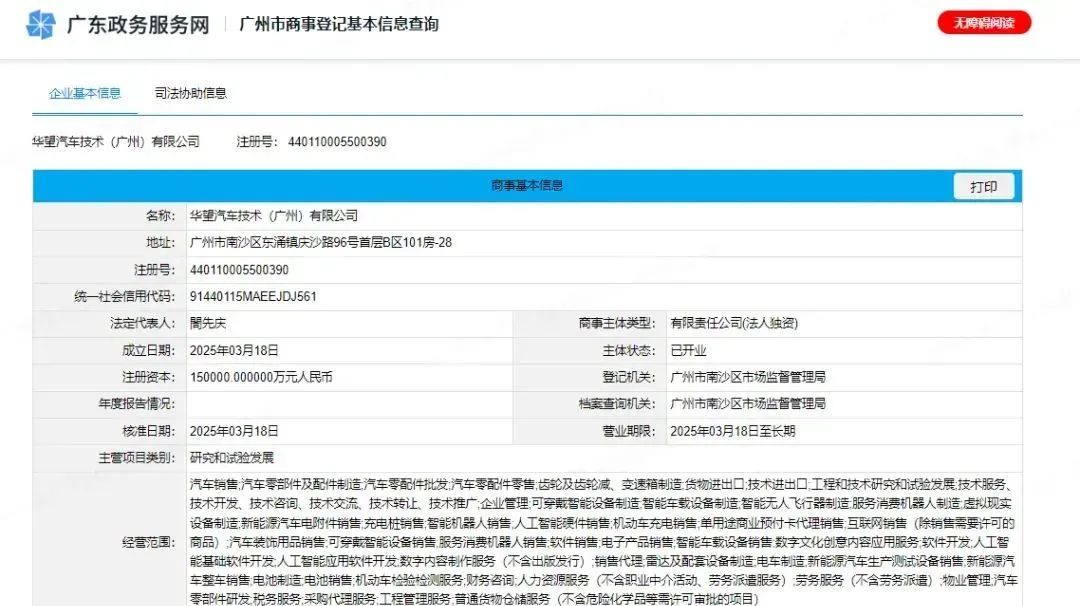Select legal representative 闇先庆
The width and height of the screenshot is (1080, 606).
pyautogui.click(x=207, y=323)
